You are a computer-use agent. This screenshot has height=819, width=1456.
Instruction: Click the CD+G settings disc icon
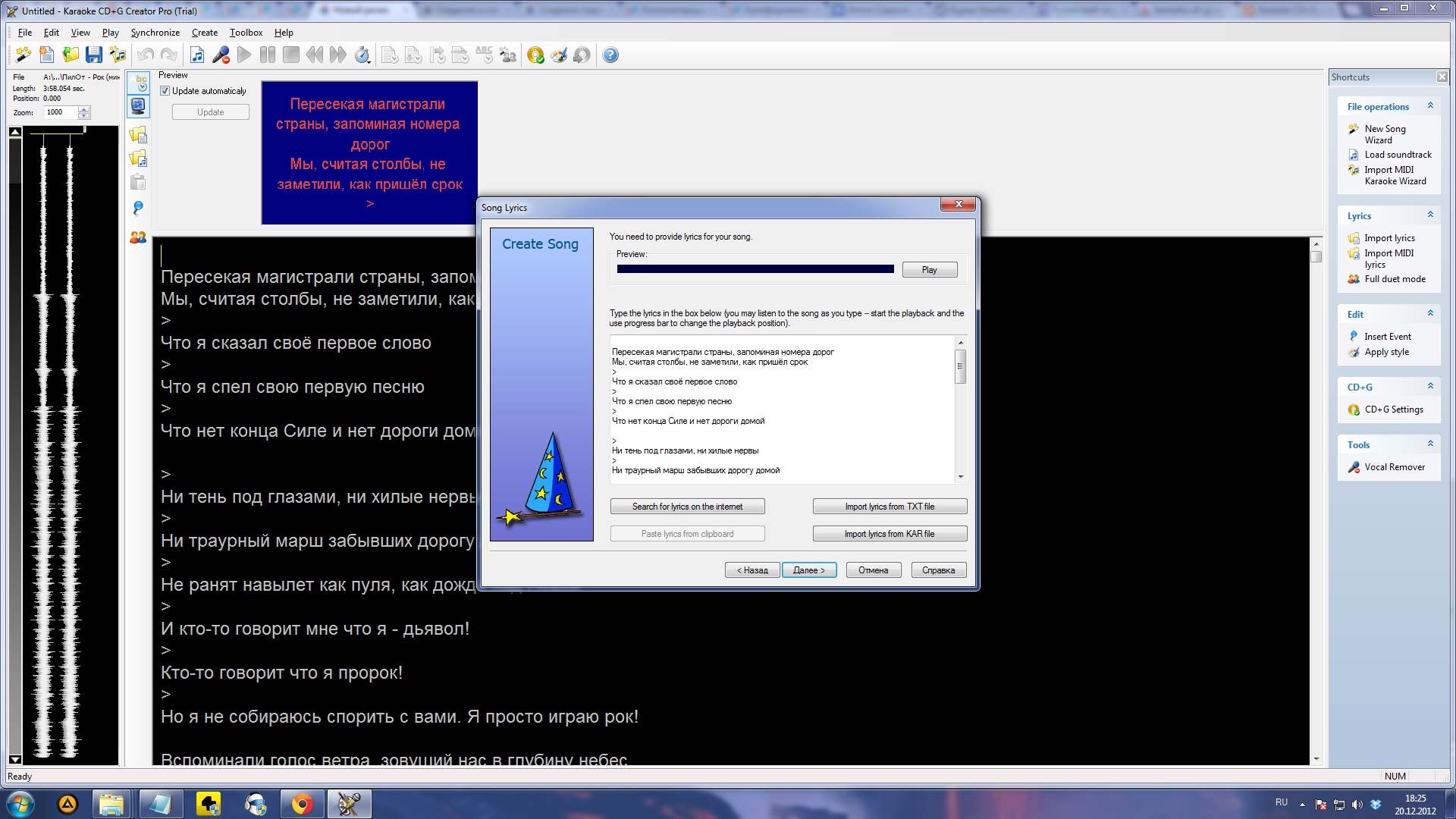[535, 55]
